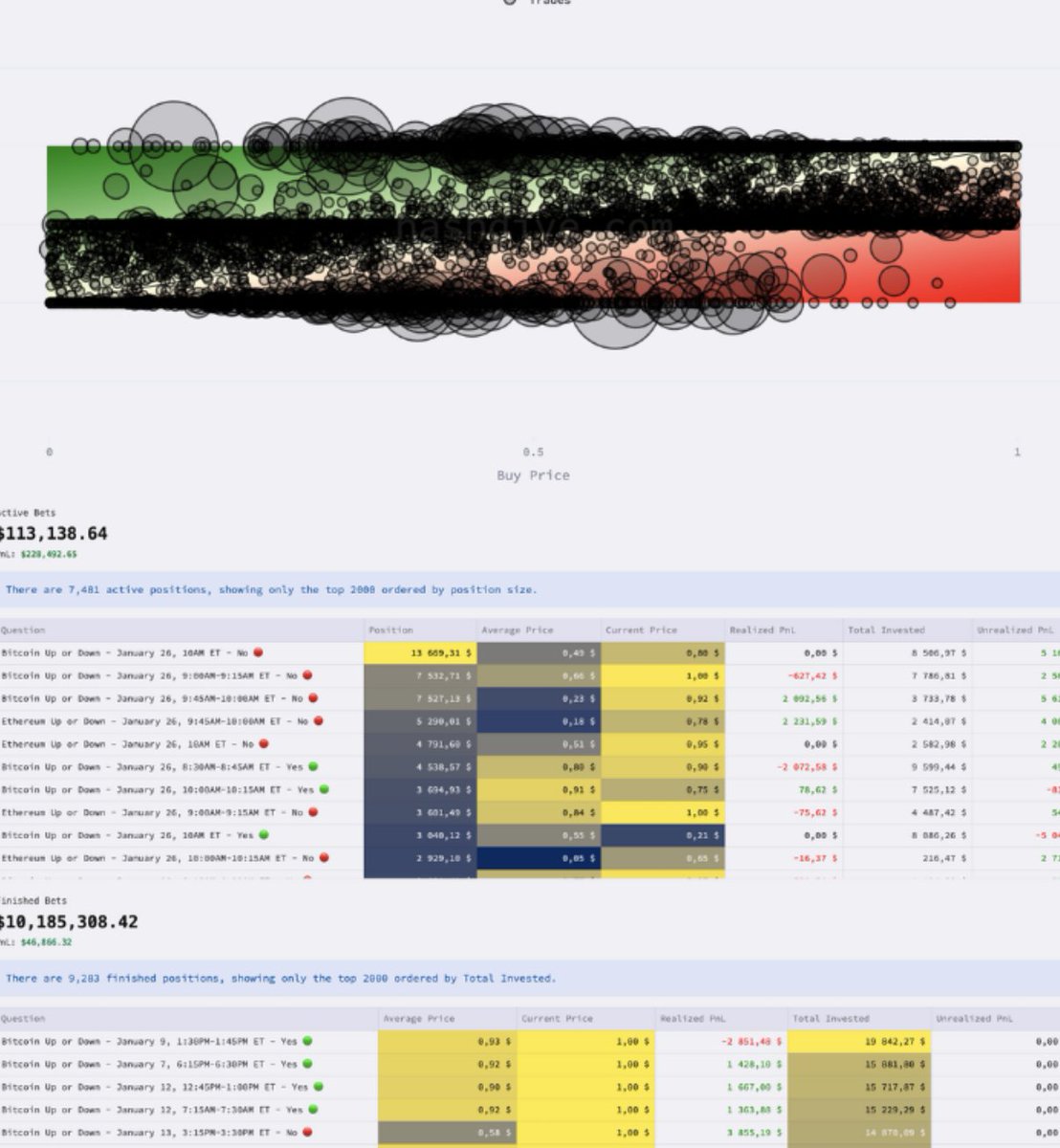This screenshot has width=1060, height=1148.
Task: Click active bets PnL value $228,492.65
Action: pyautogui.click(x=49, y=554)
